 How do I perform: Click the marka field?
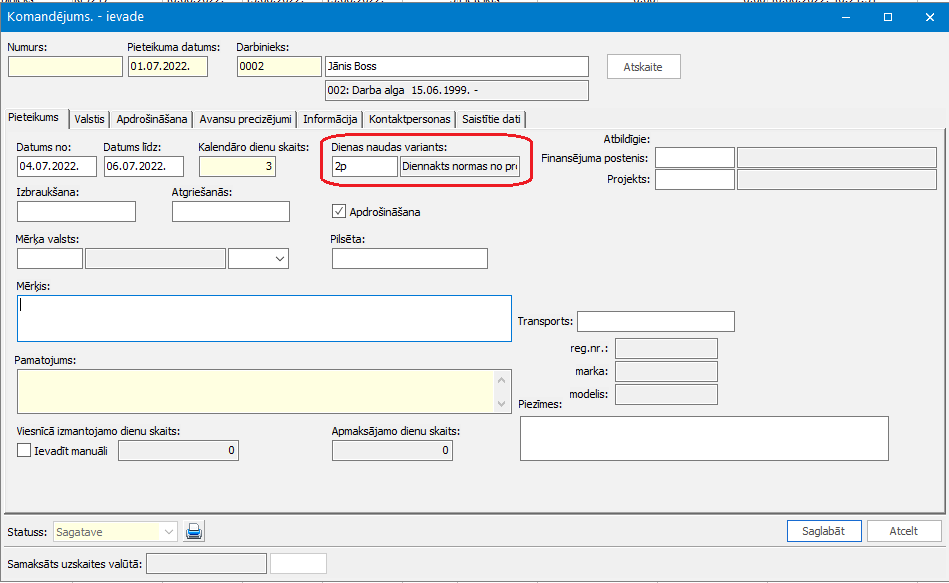point(666,371)
